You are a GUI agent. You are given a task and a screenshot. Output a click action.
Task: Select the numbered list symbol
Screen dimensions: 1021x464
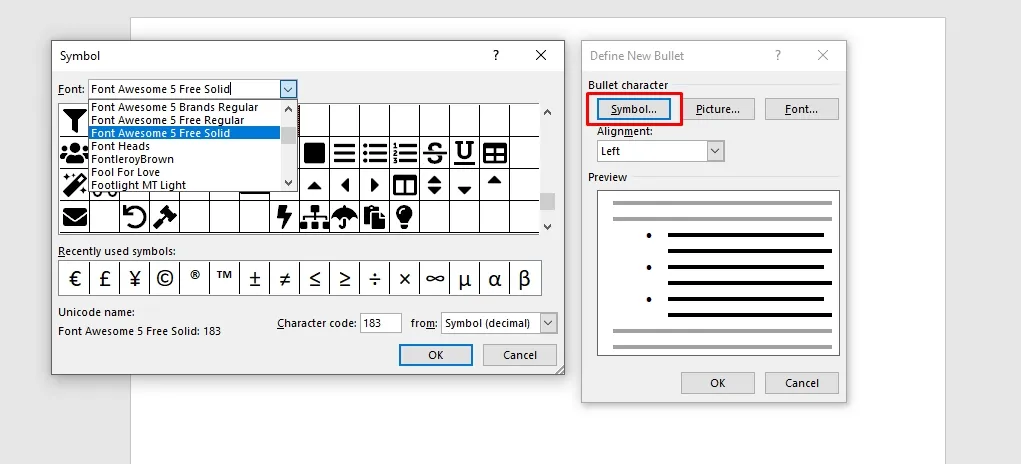pos(404,153)
